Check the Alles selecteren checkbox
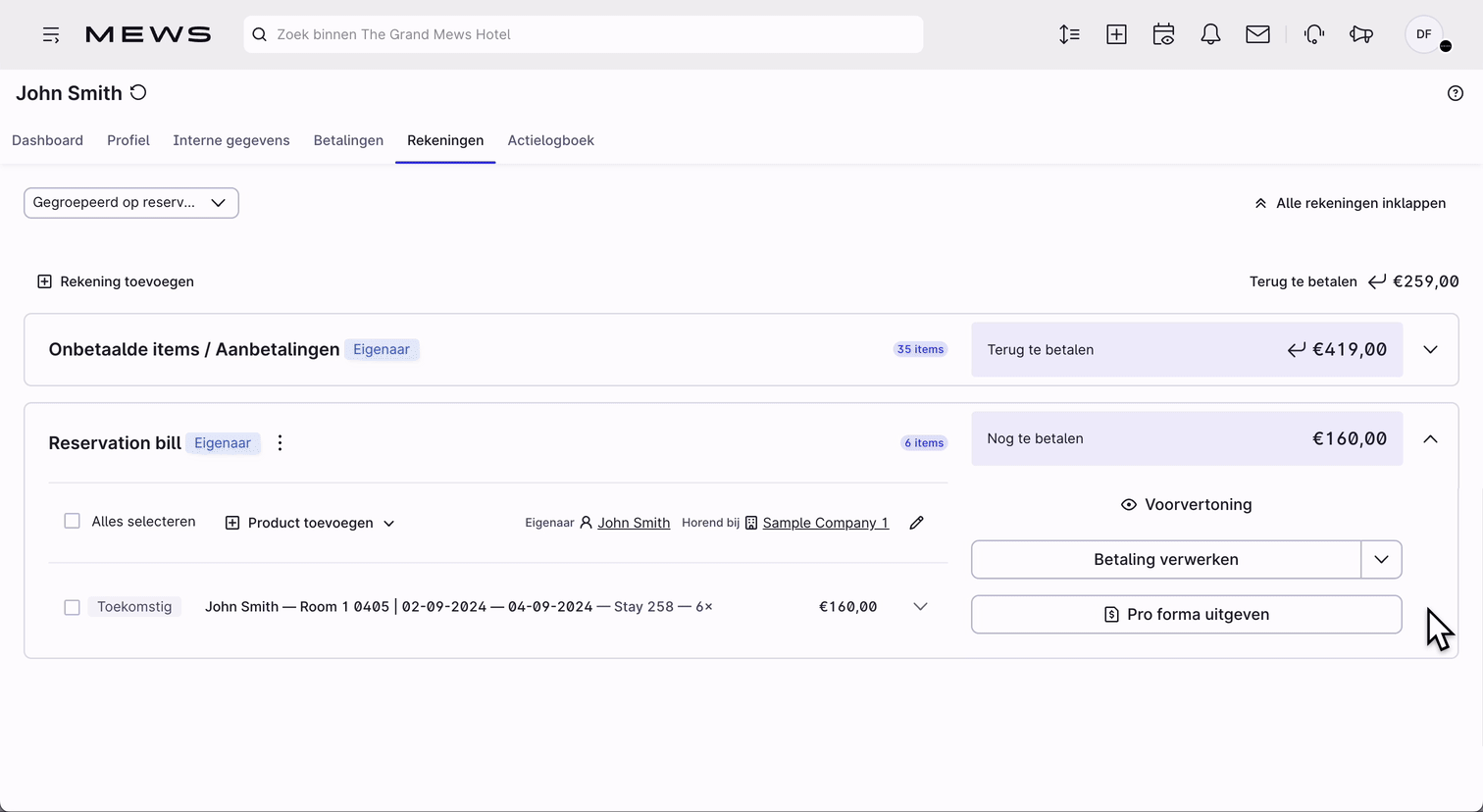This screenshot has width=1483, height=812. point(72,521)
